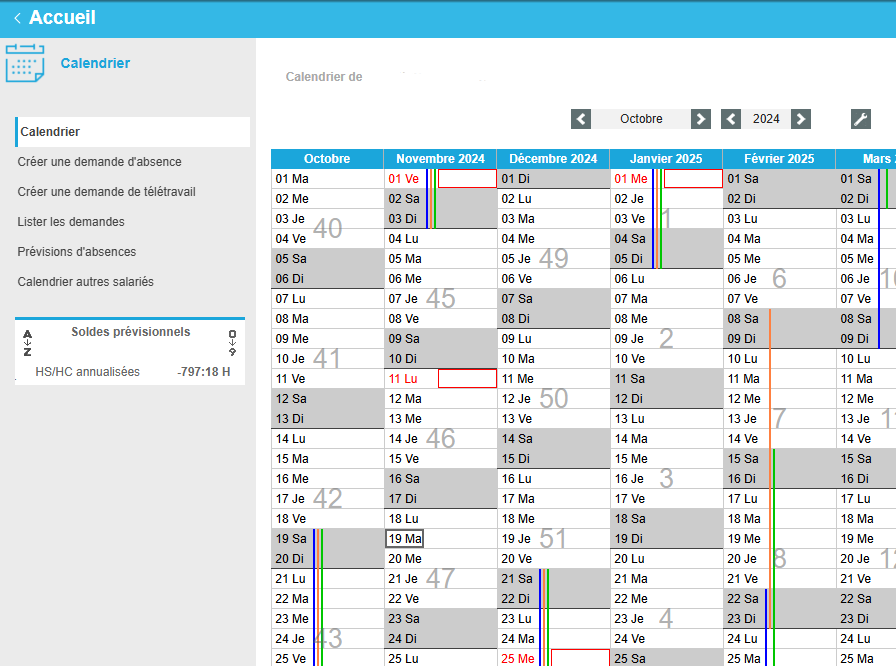
Task: Choose Lister les demandes
Action: [x=71, y=222]
